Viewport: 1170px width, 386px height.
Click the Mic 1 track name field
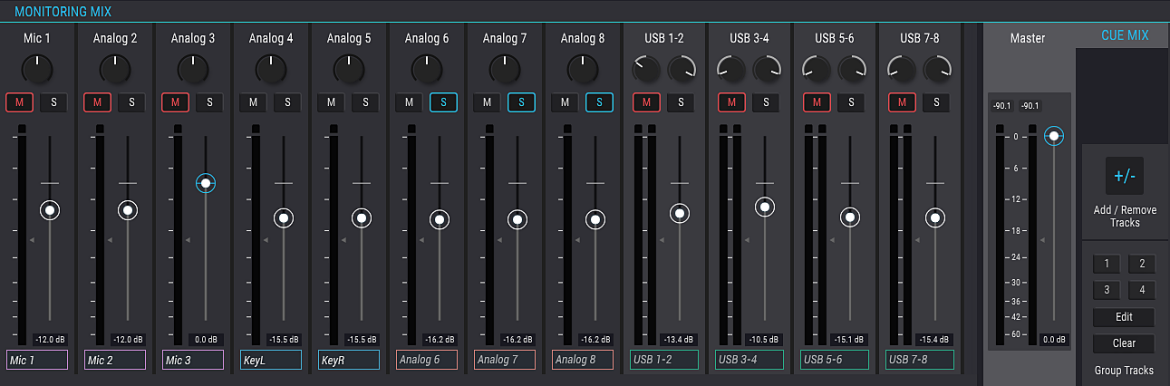pyautogui.click(x=37, y=360)
